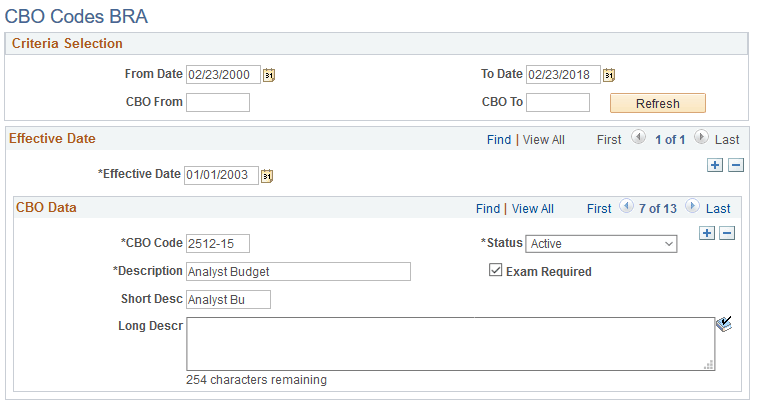Open calendar picker for From Date

(x=269, y=75)
